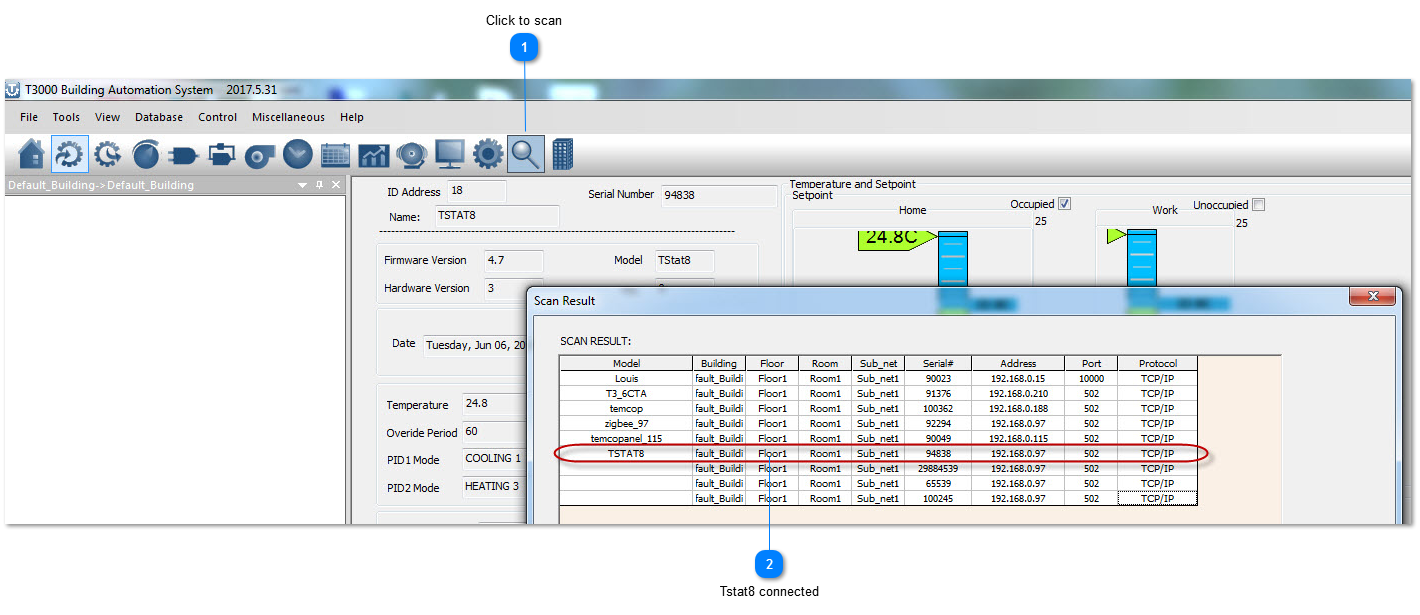Open the calendar grid toolbar icon

pos(336,154)
